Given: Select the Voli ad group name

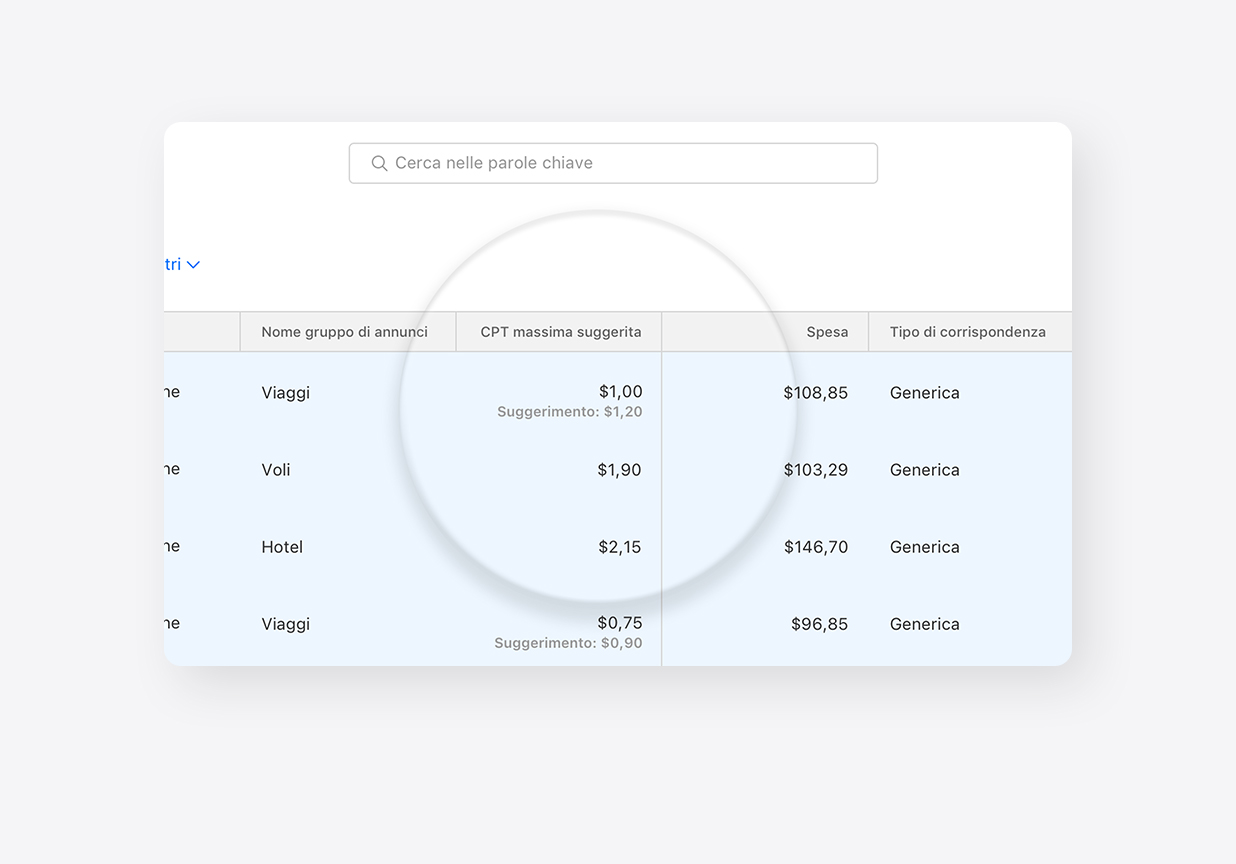Looking at the screenshot, I should (x=276, y=469).
